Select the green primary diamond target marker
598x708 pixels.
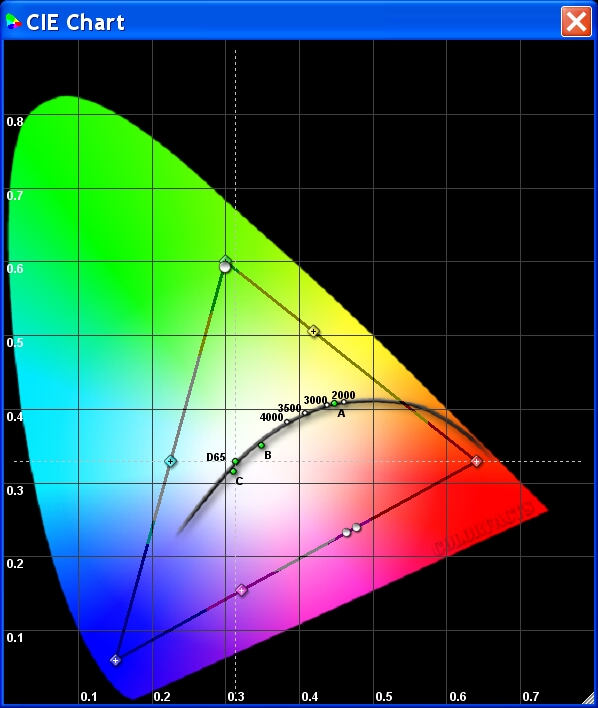pos(226,260)
